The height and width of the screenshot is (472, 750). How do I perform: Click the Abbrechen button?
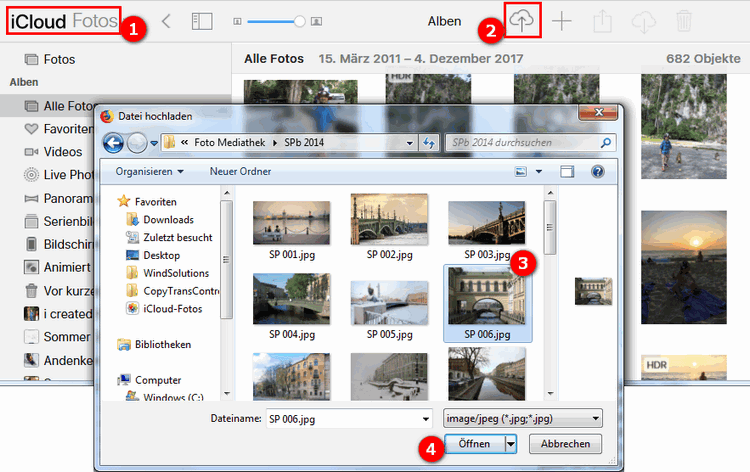pos(565,444)
